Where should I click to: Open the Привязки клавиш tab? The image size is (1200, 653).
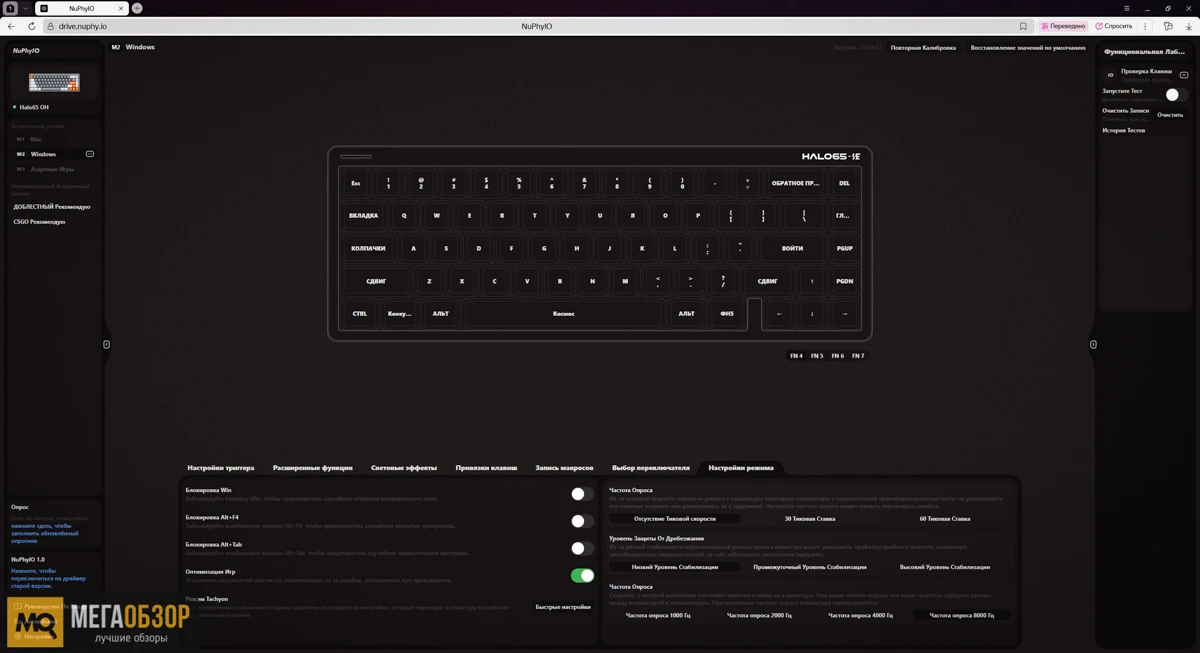pos(486,468)
